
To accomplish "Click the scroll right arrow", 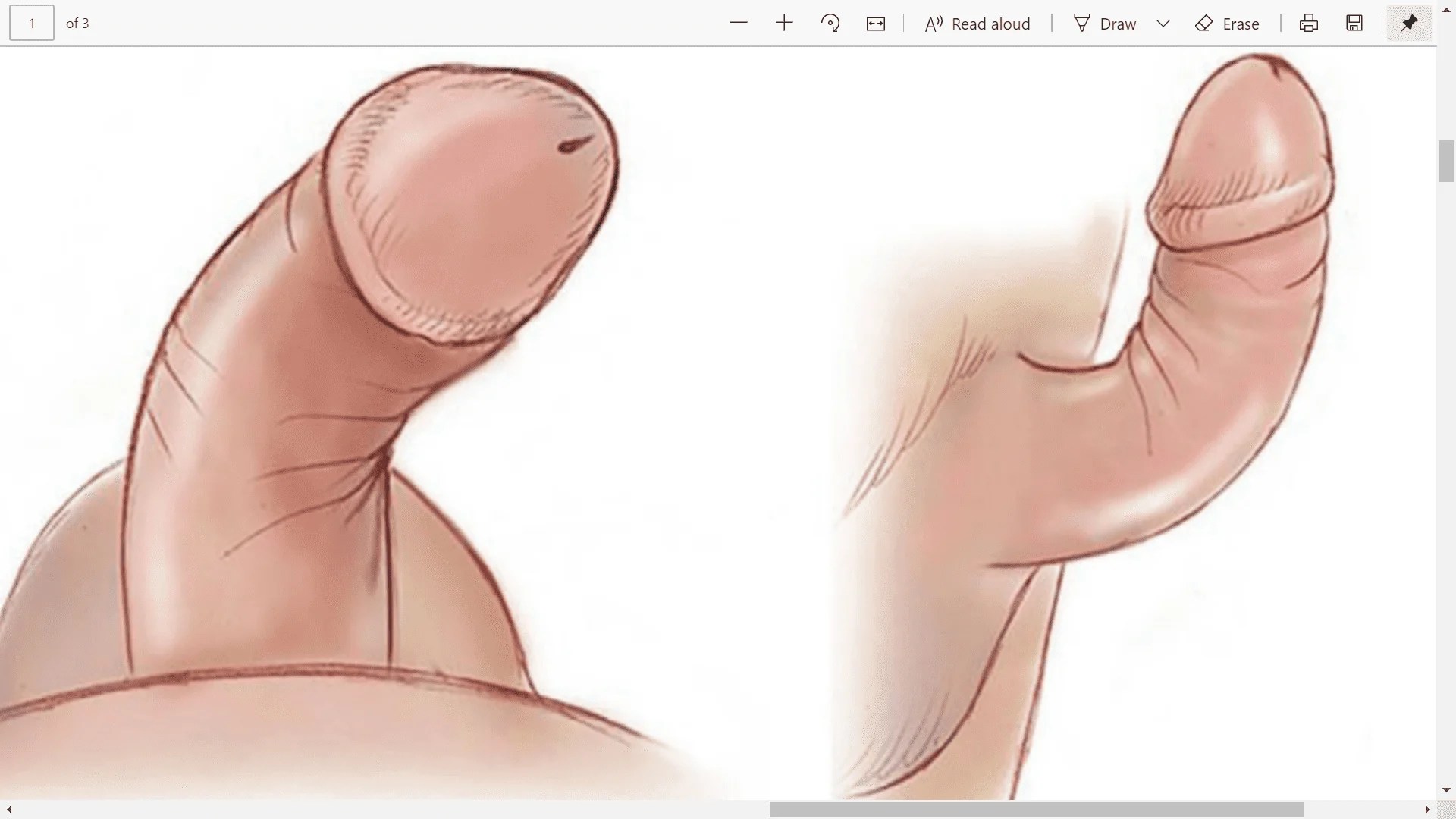I will [1428, 810].
